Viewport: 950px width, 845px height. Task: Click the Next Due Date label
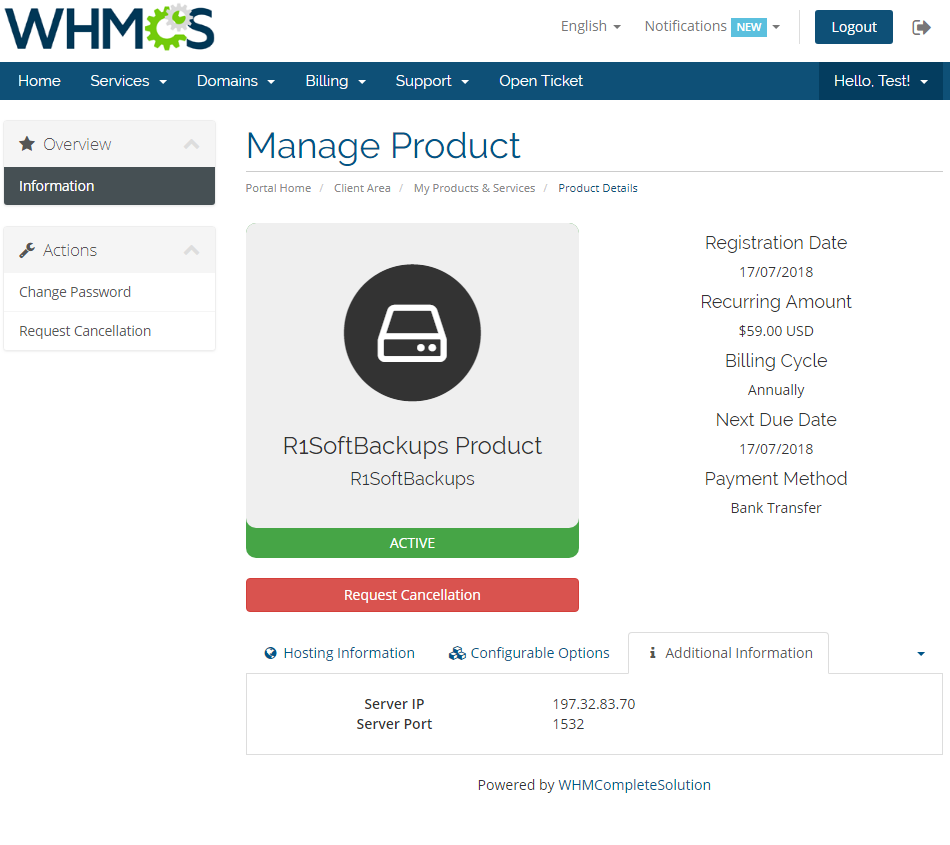pyautogui.click(x=776, y=420)
